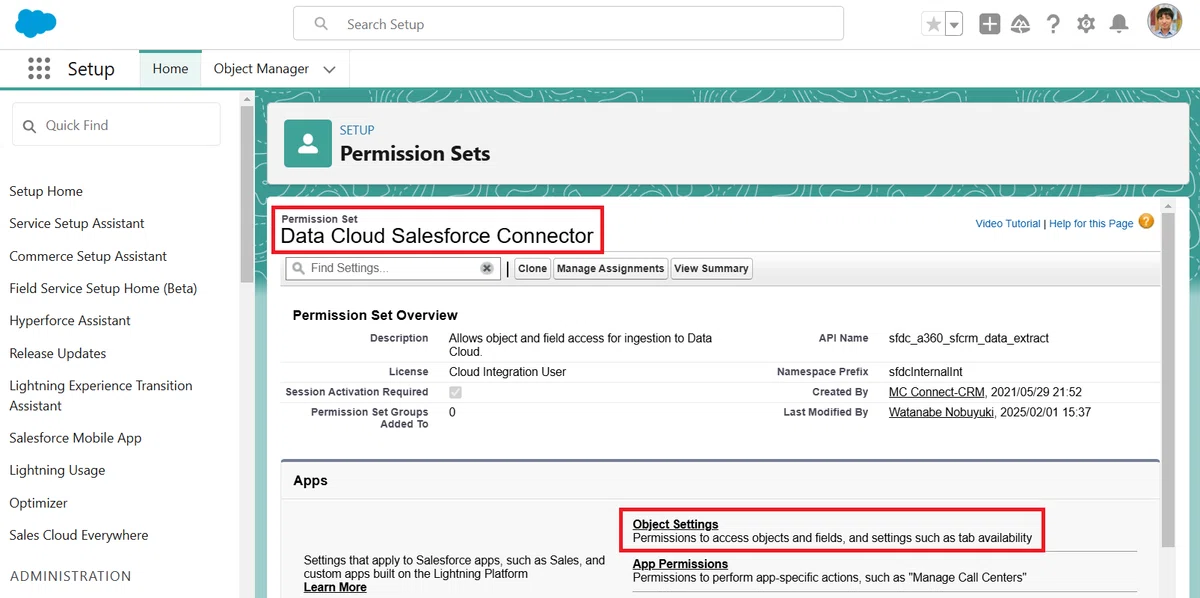Click API name sfdc_a360_sfcrm_data_extract
1200x598 pixels.
click(969, 339)
